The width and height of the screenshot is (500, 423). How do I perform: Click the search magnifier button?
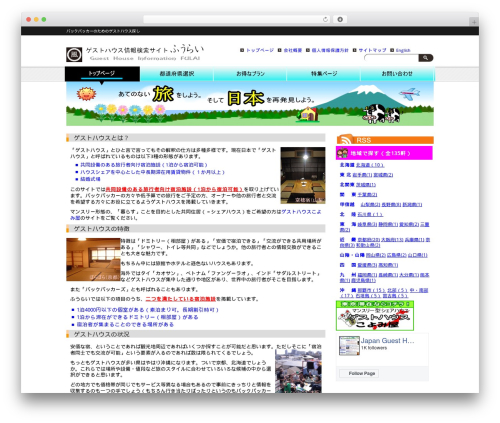[426, 58]
